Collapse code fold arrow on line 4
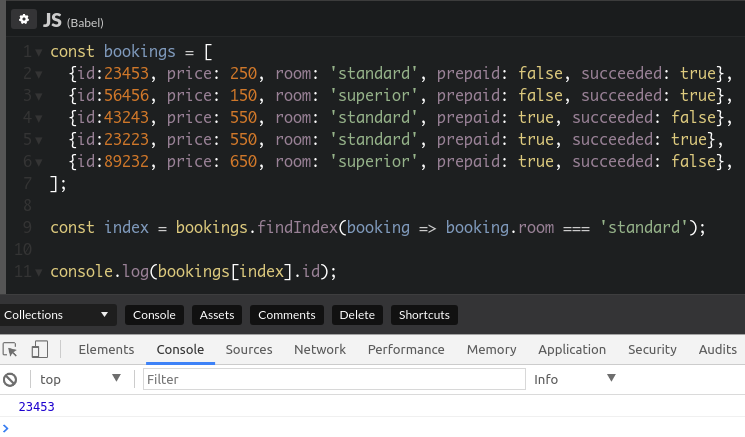 pos(38,118)
